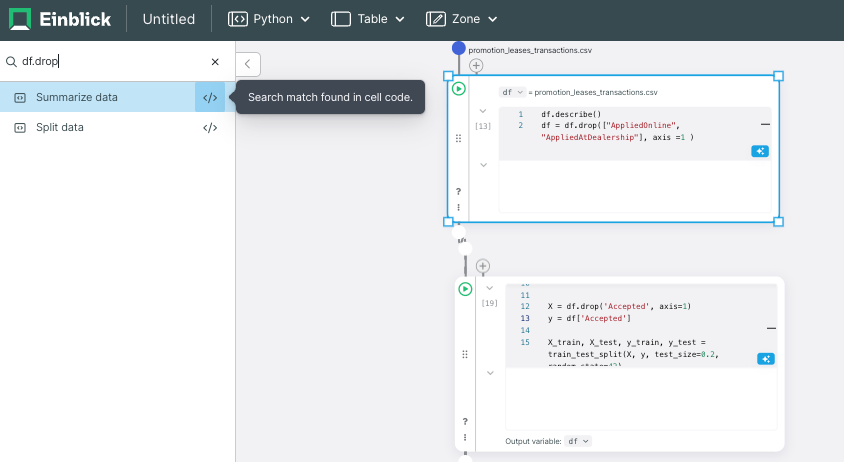
Task: Collapse the output section of first cell
Action: pos(483,165)
